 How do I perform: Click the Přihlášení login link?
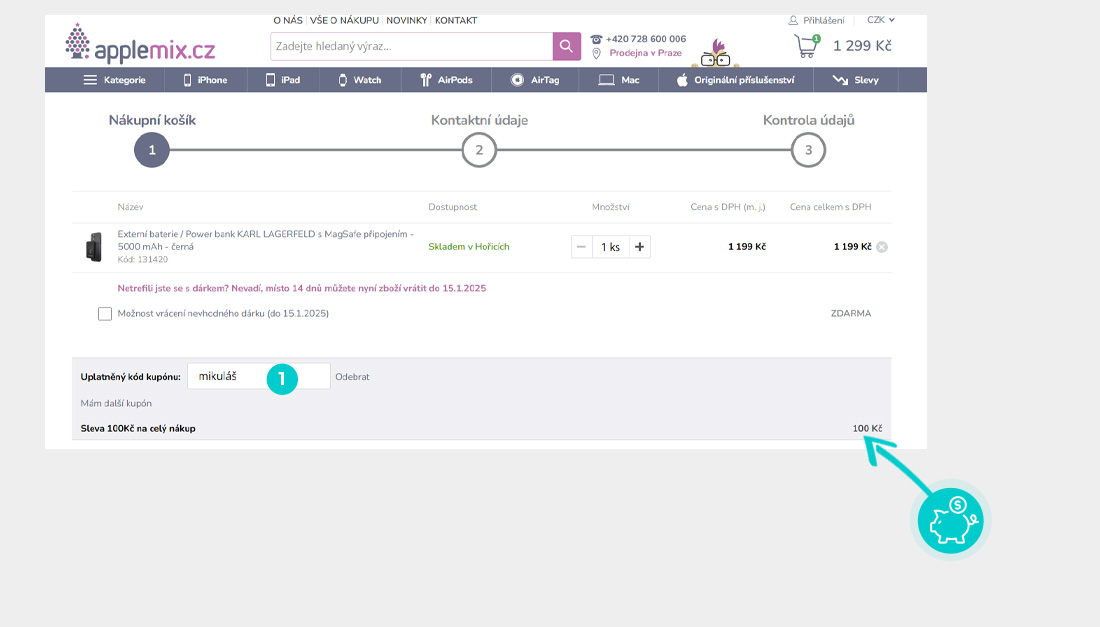[824, 20]
